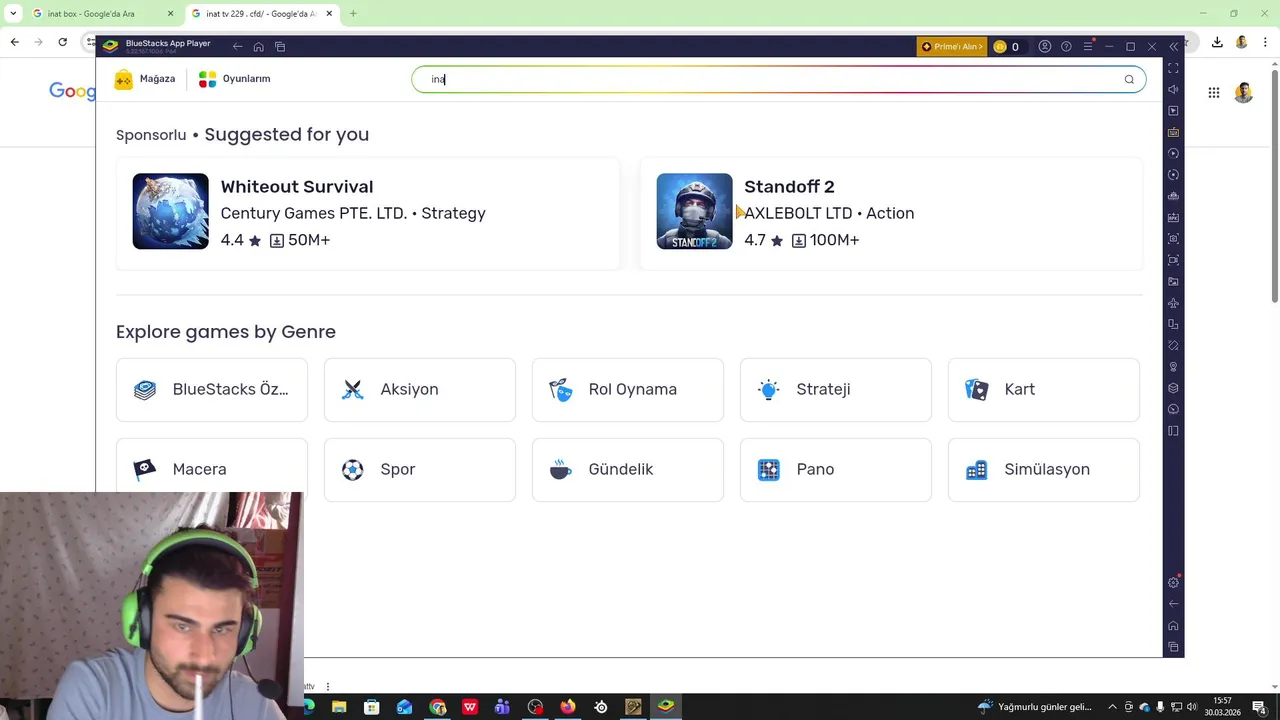Click BlueStacks volume icon in sidebar
Viewport: 1280px width, 720px height.
1174,89
